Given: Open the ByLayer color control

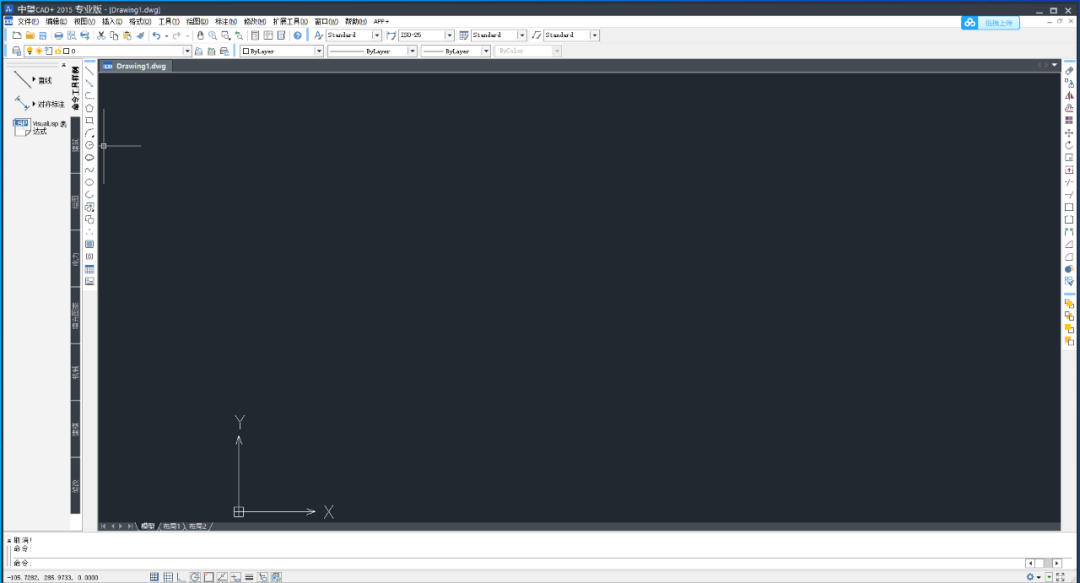Looking at the screenshot, I should (x=282, y=51).
